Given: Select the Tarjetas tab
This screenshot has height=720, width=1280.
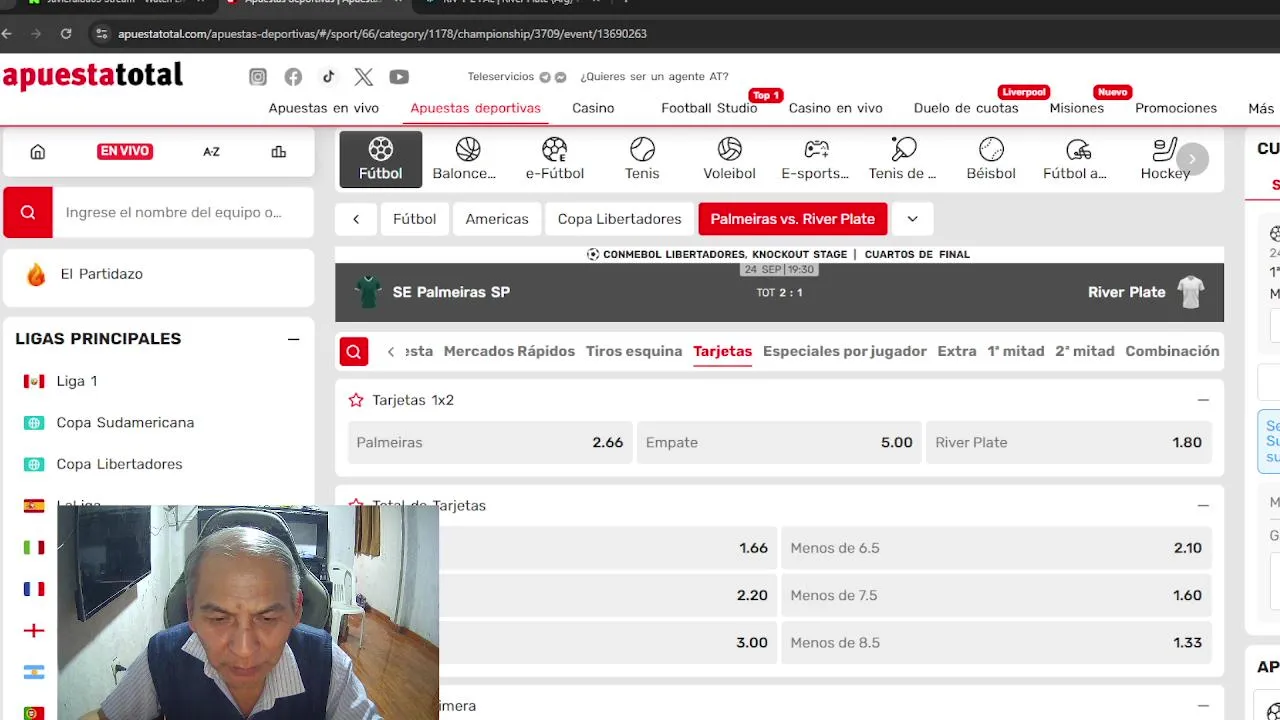Looking at the screenshot, I should tap(722, 351).
